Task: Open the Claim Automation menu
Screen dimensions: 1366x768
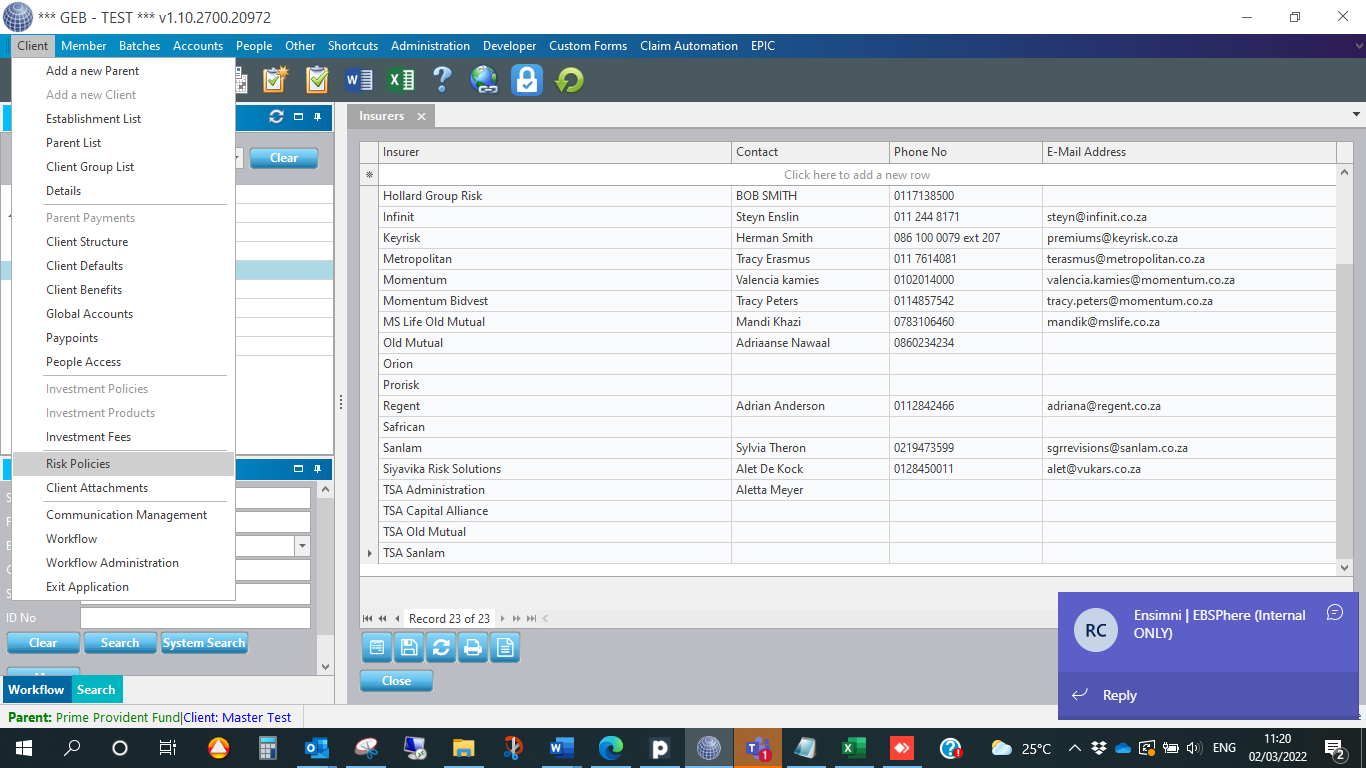Action: tap(689, 46)
